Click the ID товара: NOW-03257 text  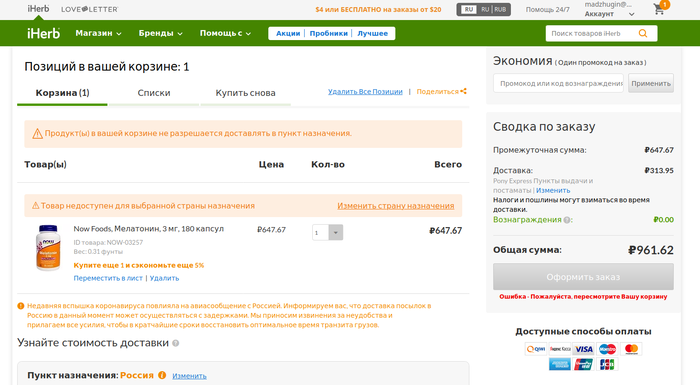point(108,243)
